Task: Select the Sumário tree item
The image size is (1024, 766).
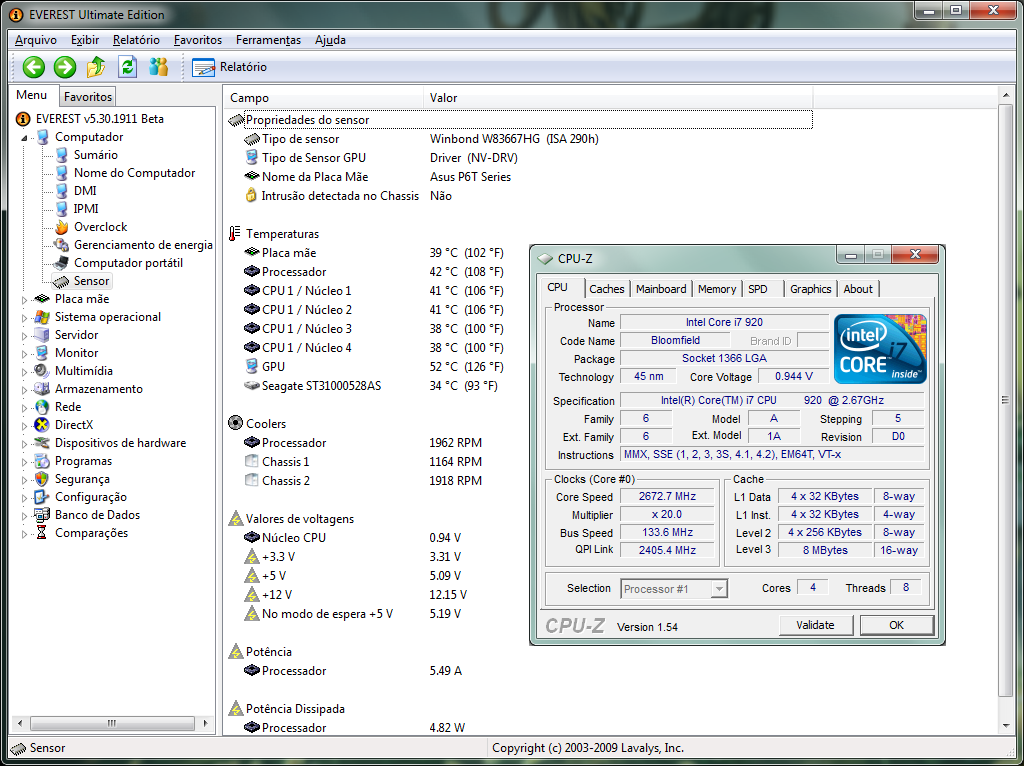Action: pyautogui.click(x=95, y=155)
